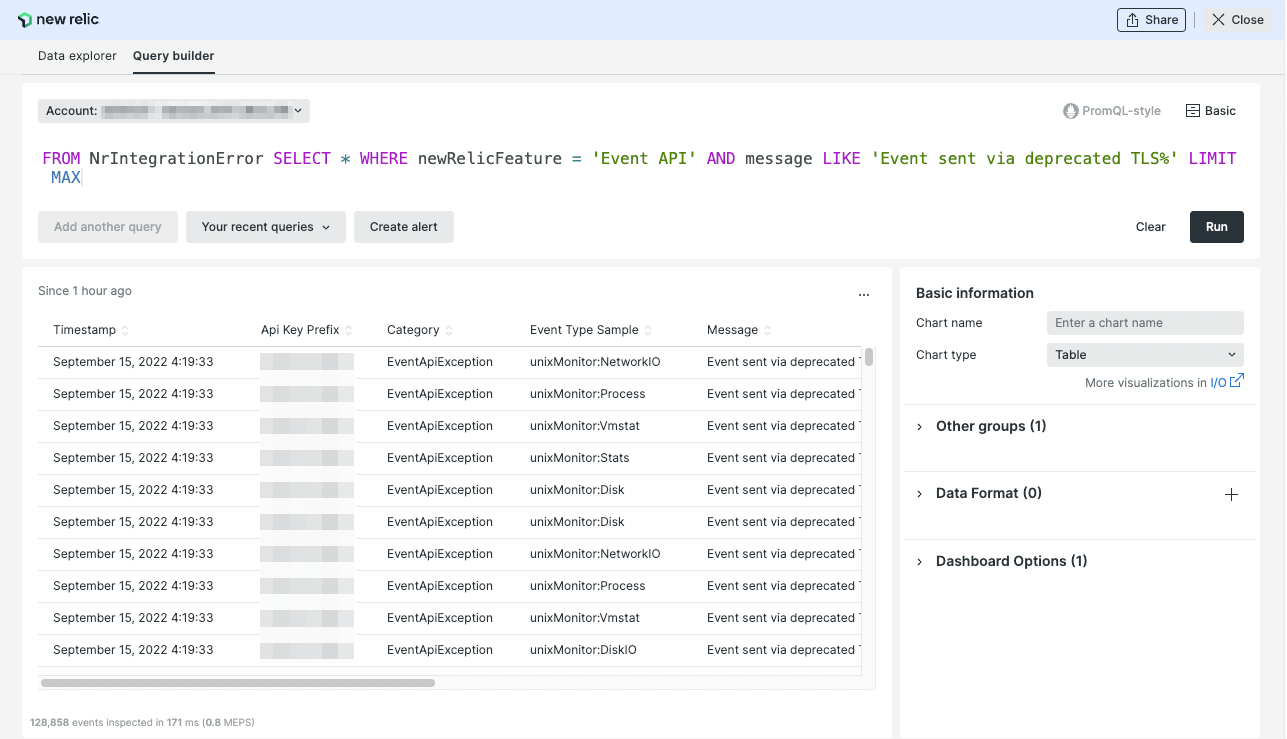Switch to PromQL-style query mode
The height and width of the screenshot is (739, 1287).
coord(1112,111)
